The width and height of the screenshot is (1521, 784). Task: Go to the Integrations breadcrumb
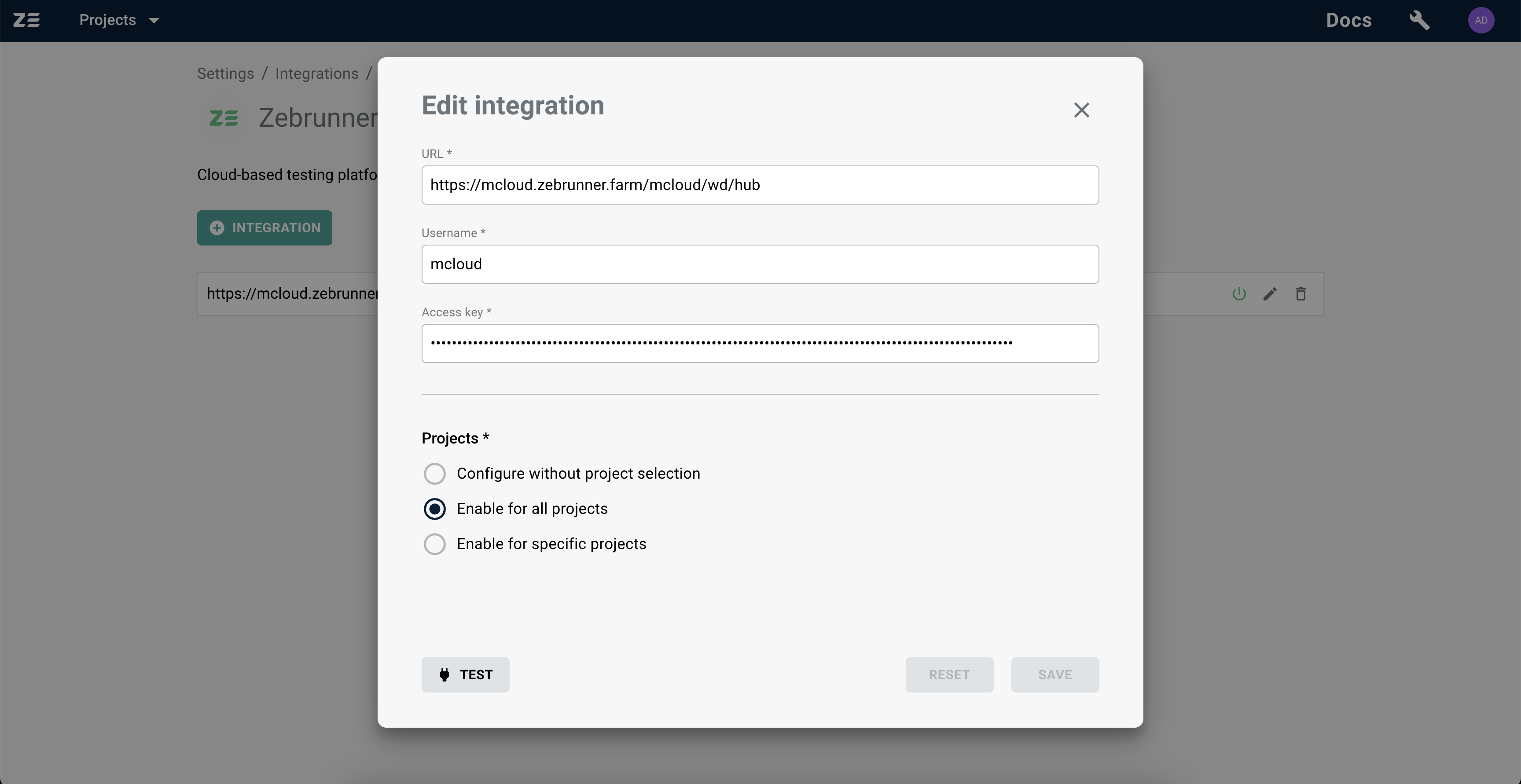tap(316, 74)
